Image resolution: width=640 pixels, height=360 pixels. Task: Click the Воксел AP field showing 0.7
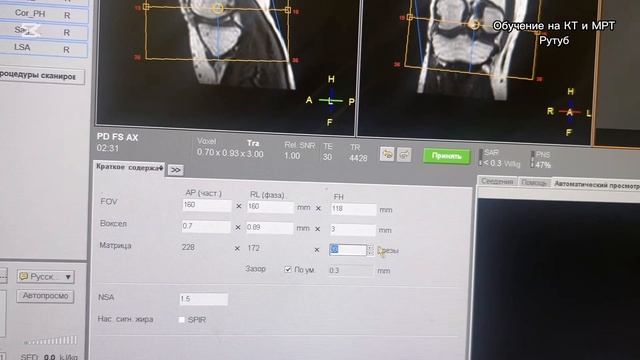click(206, 227)
